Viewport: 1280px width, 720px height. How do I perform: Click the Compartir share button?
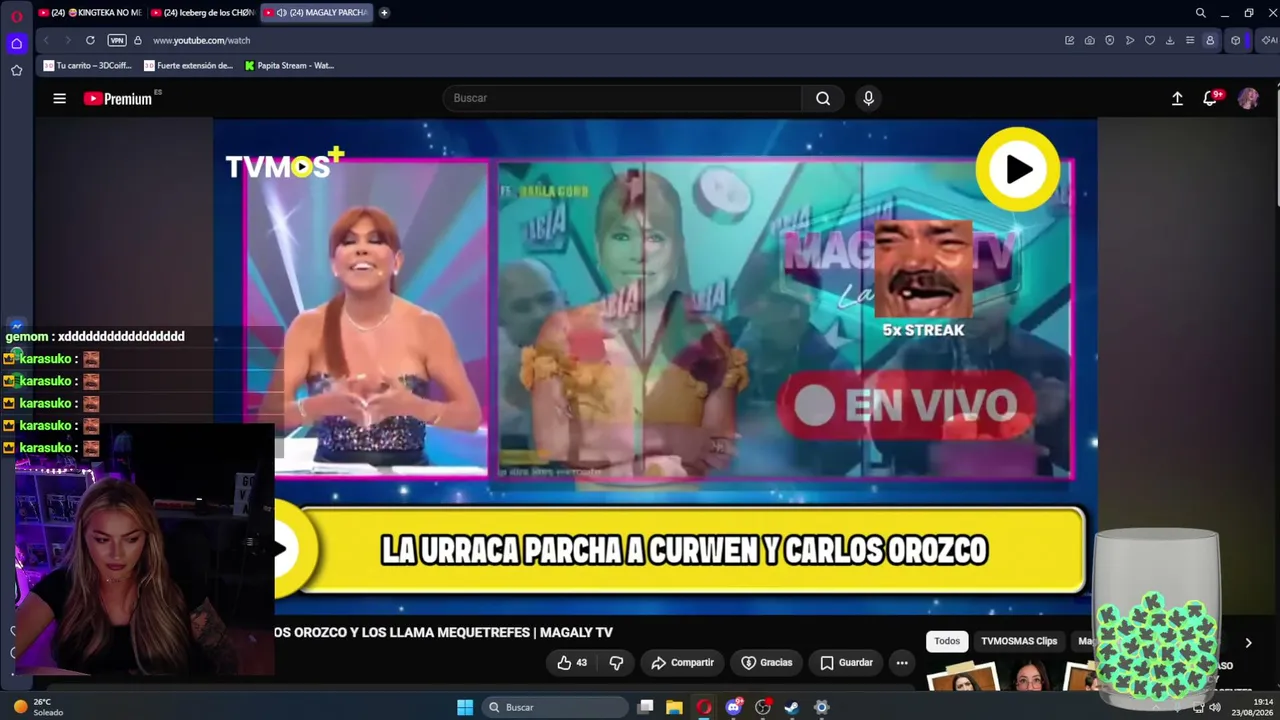tap(683, 663)
